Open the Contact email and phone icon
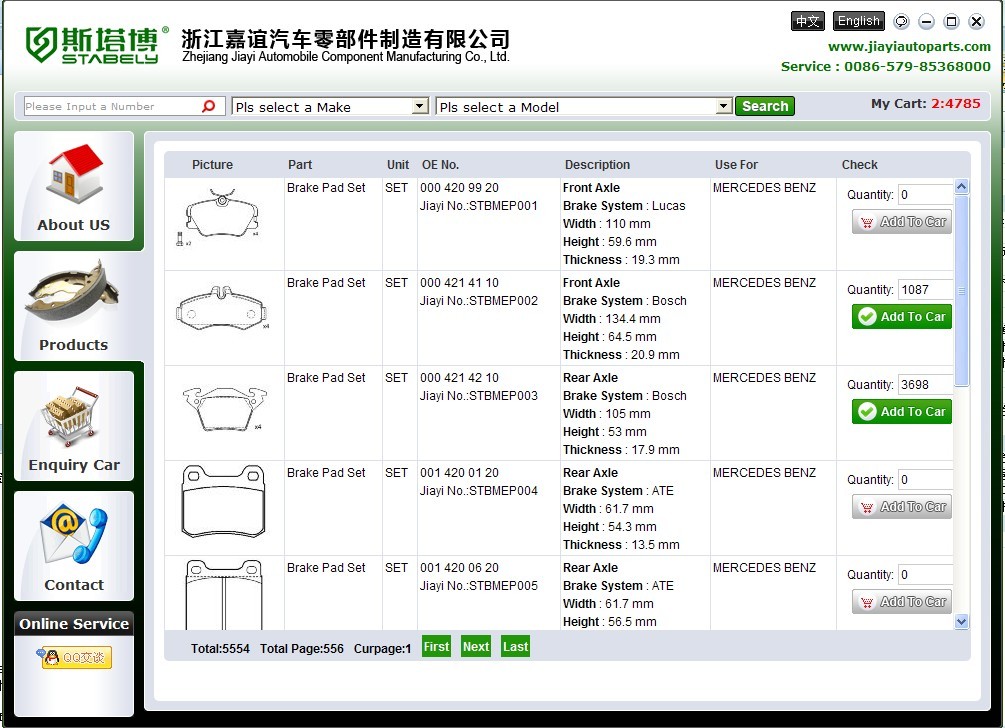Screen dimensions: 1005x728 pos(73,534)
